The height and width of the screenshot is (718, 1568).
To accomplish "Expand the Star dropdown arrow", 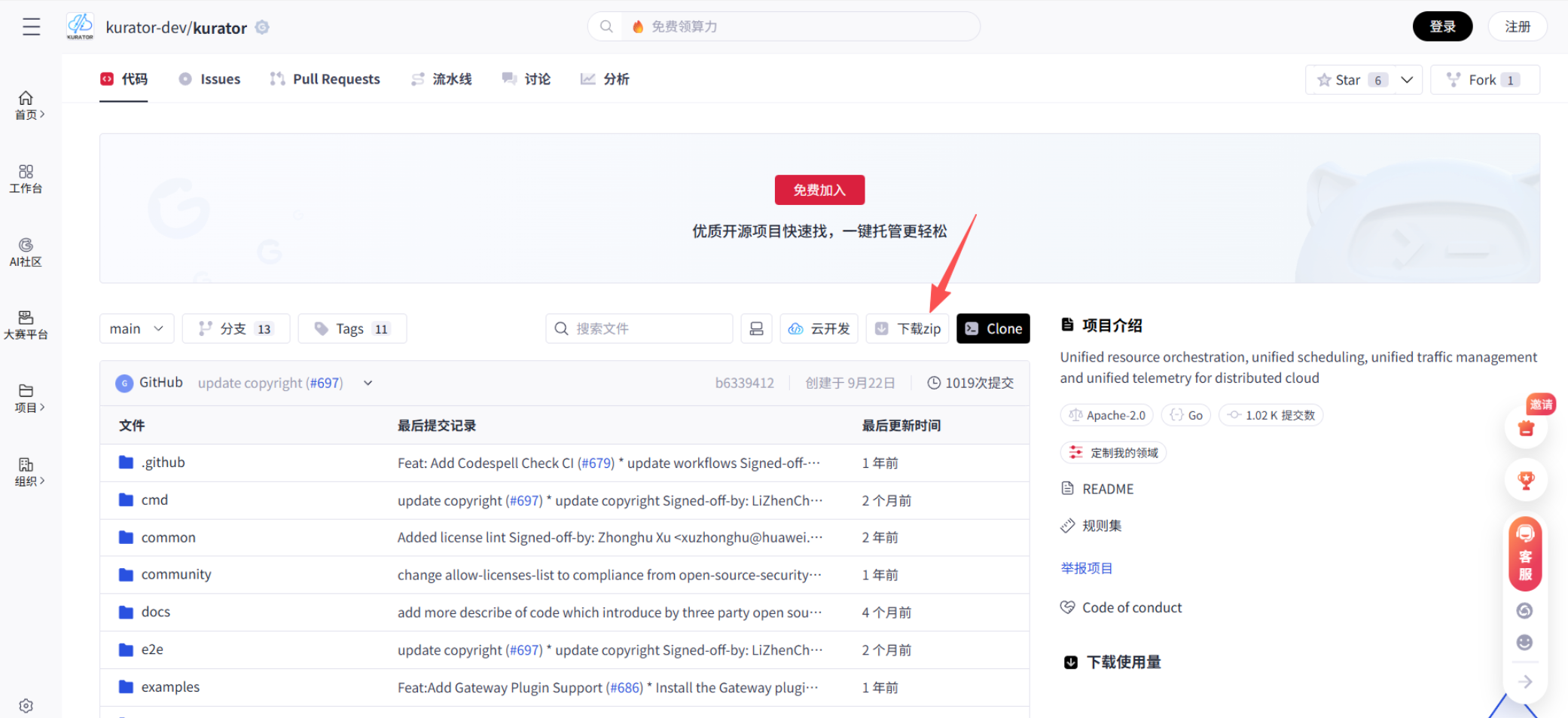I will point(1407,80).
